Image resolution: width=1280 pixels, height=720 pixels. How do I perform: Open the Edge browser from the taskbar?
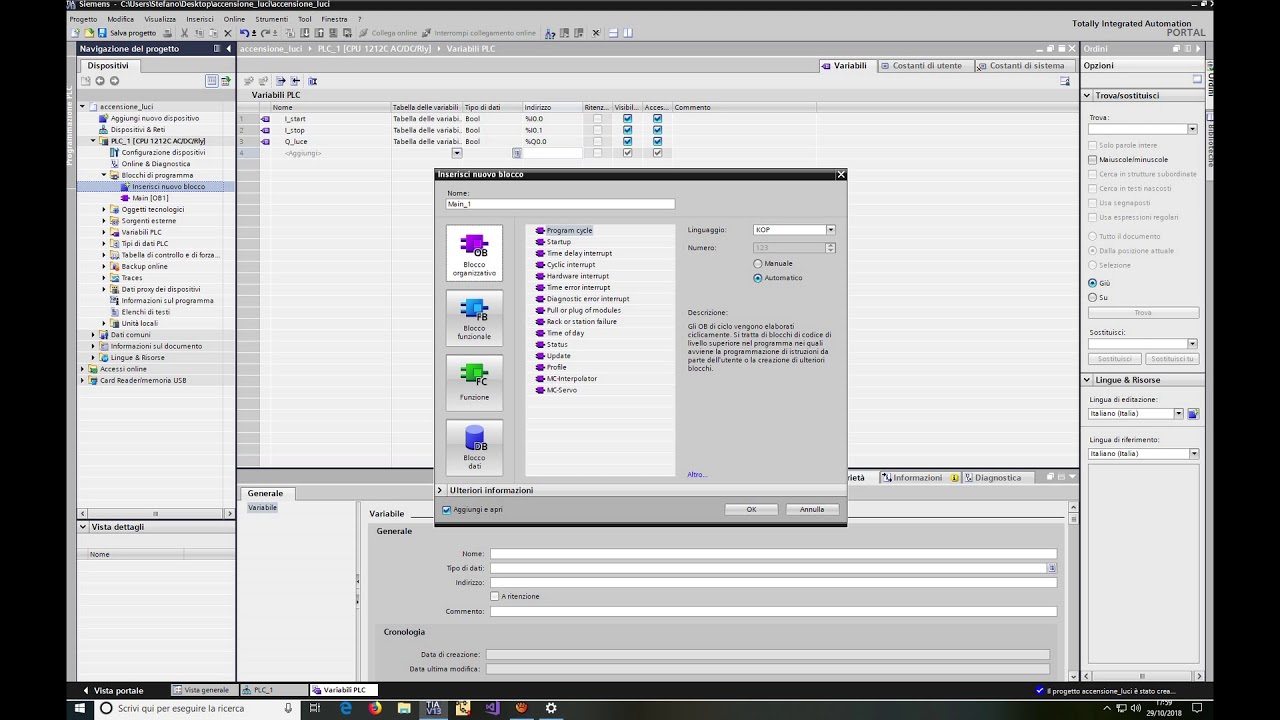(346, 708)
